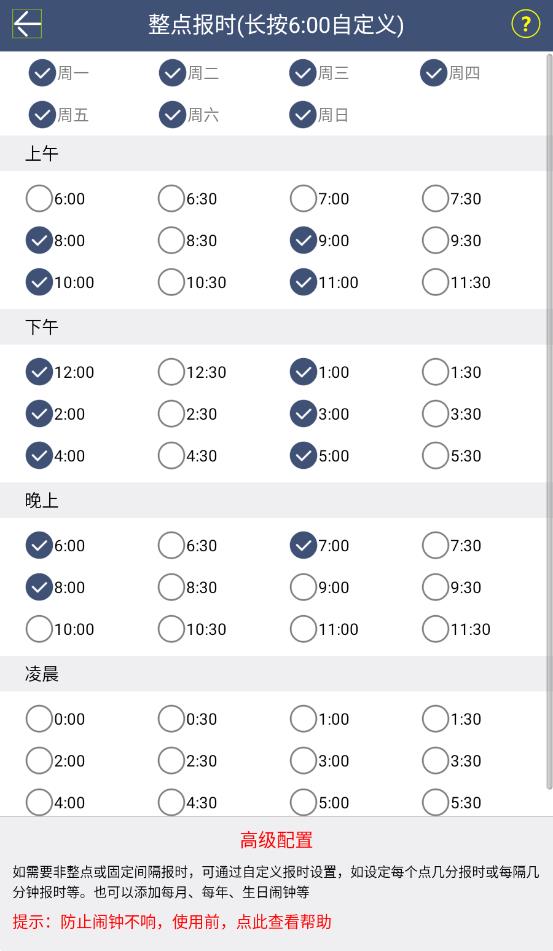Viewport: 553px width, 951px height.
Task: Uncheck the 周四 weekday checkbox
Action: click(450, 73)
